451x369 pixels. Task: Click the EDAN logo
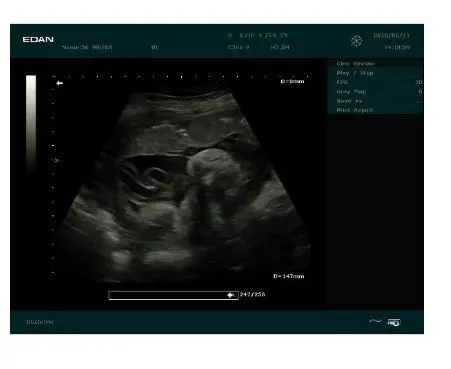pos(38,40)
